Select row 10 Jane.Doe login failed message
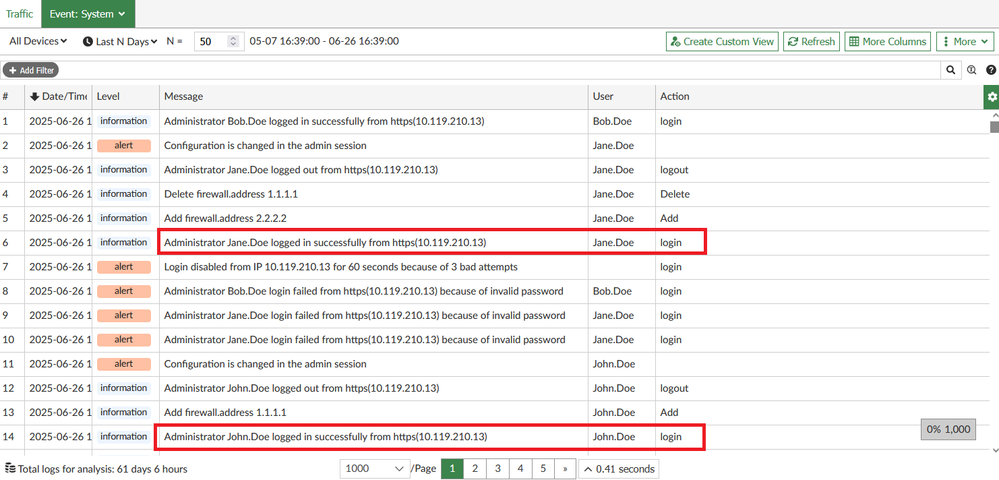The height and width of the screenshot is (480, 999). point(364,340)
